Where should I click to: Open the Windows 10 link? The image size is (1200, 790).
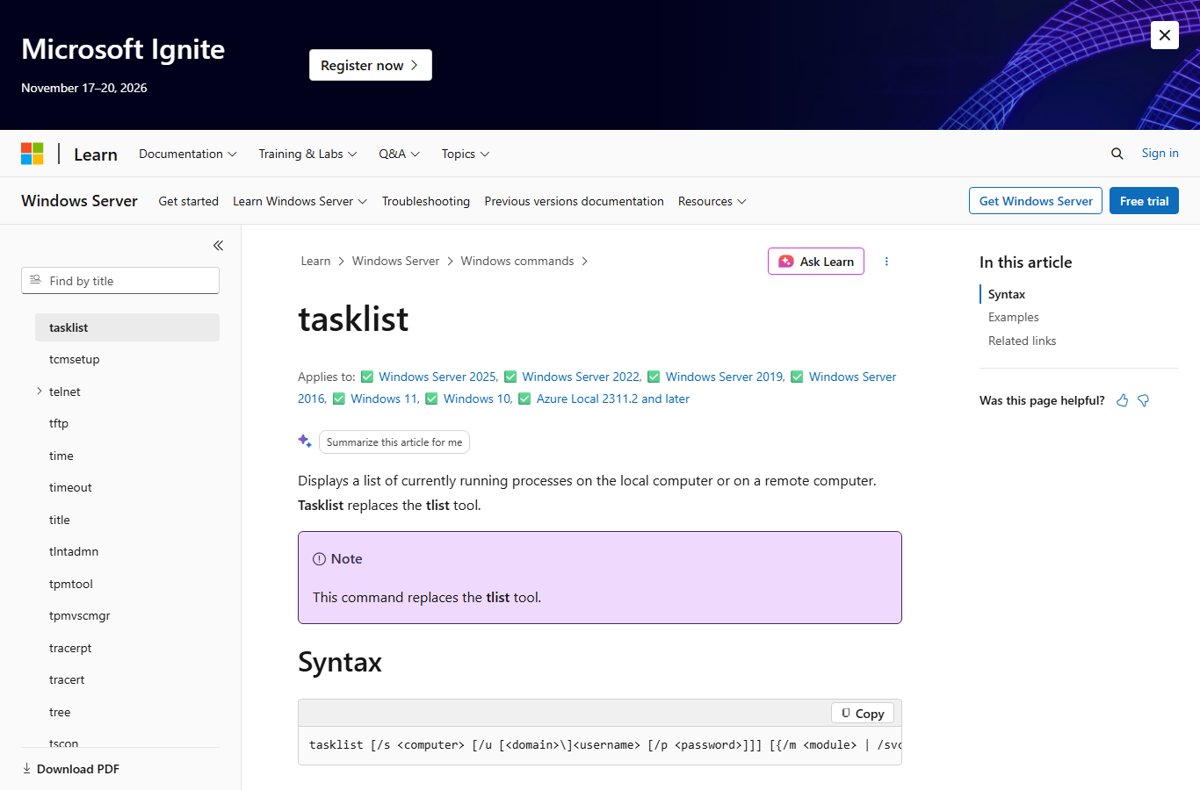pos(478,399)
